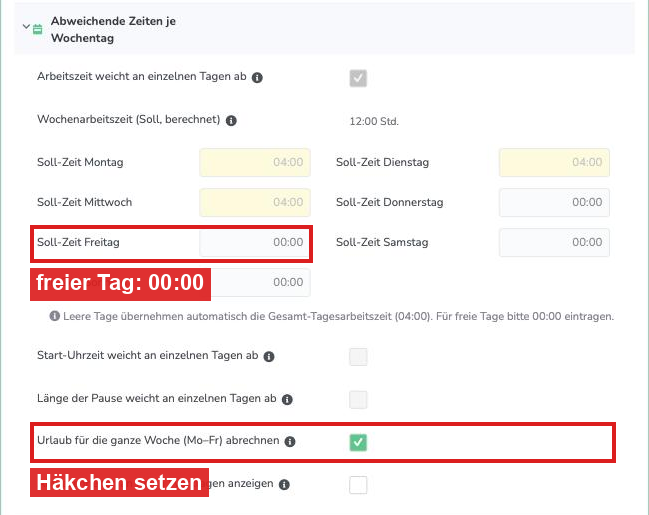The width and height of the screenshot is (649, 515).
Task: Click the Abweichende Zeiten je Wochentag heading
Action: click(x=113, y=29)
